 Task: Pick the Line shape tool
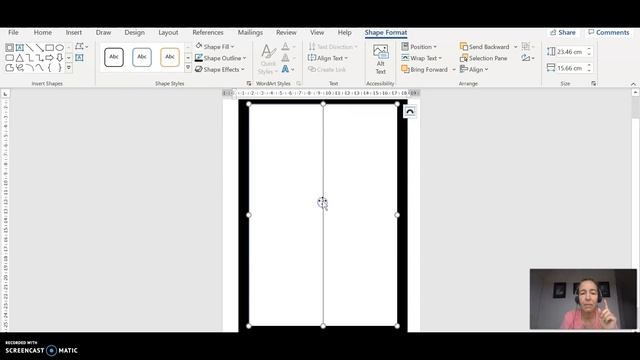coord(29,48)
